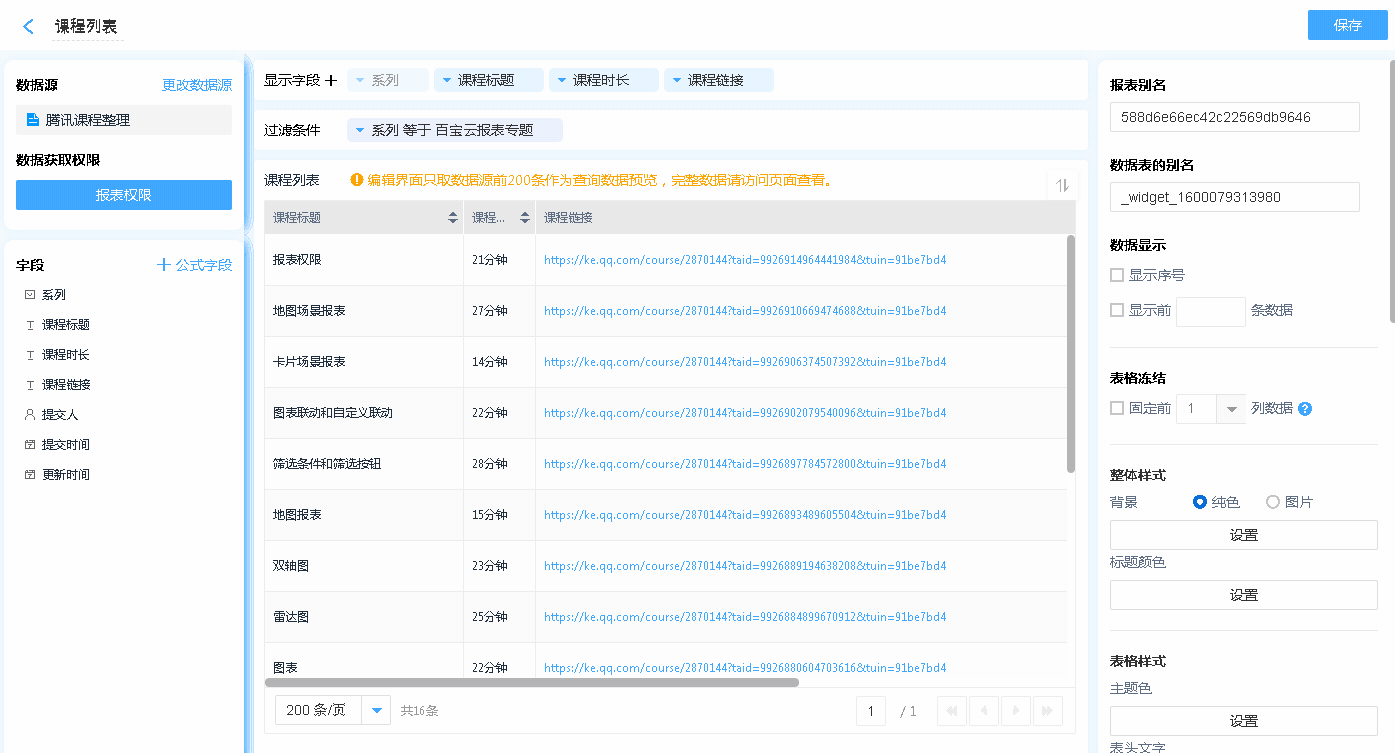The height and width of the screenshot is (753, 1395).
Task: Click the last page navigation icon
Action: point(1047,711)
